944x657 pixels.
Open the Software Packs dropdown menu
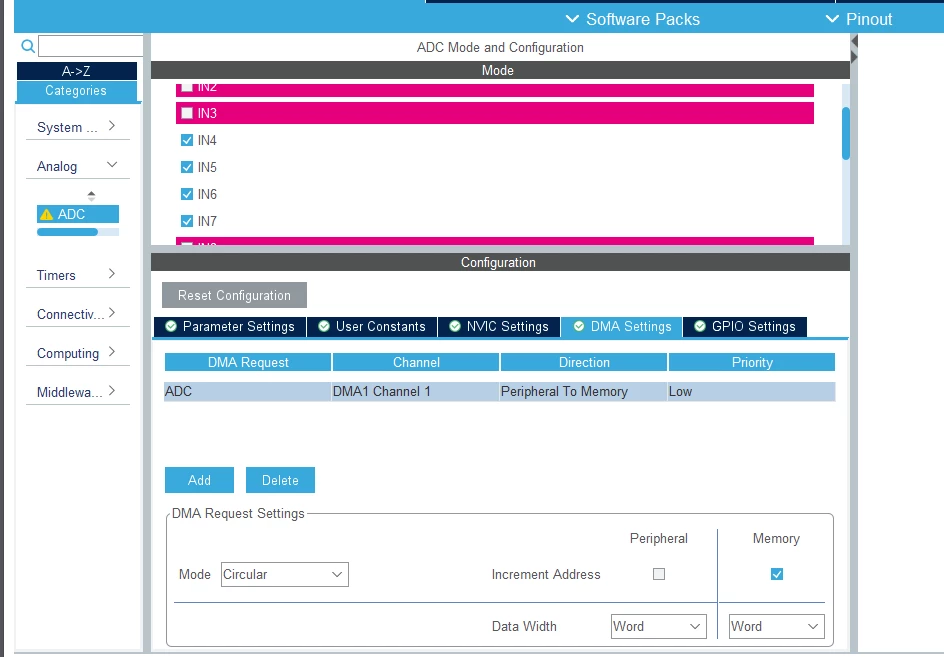point(632,19)
